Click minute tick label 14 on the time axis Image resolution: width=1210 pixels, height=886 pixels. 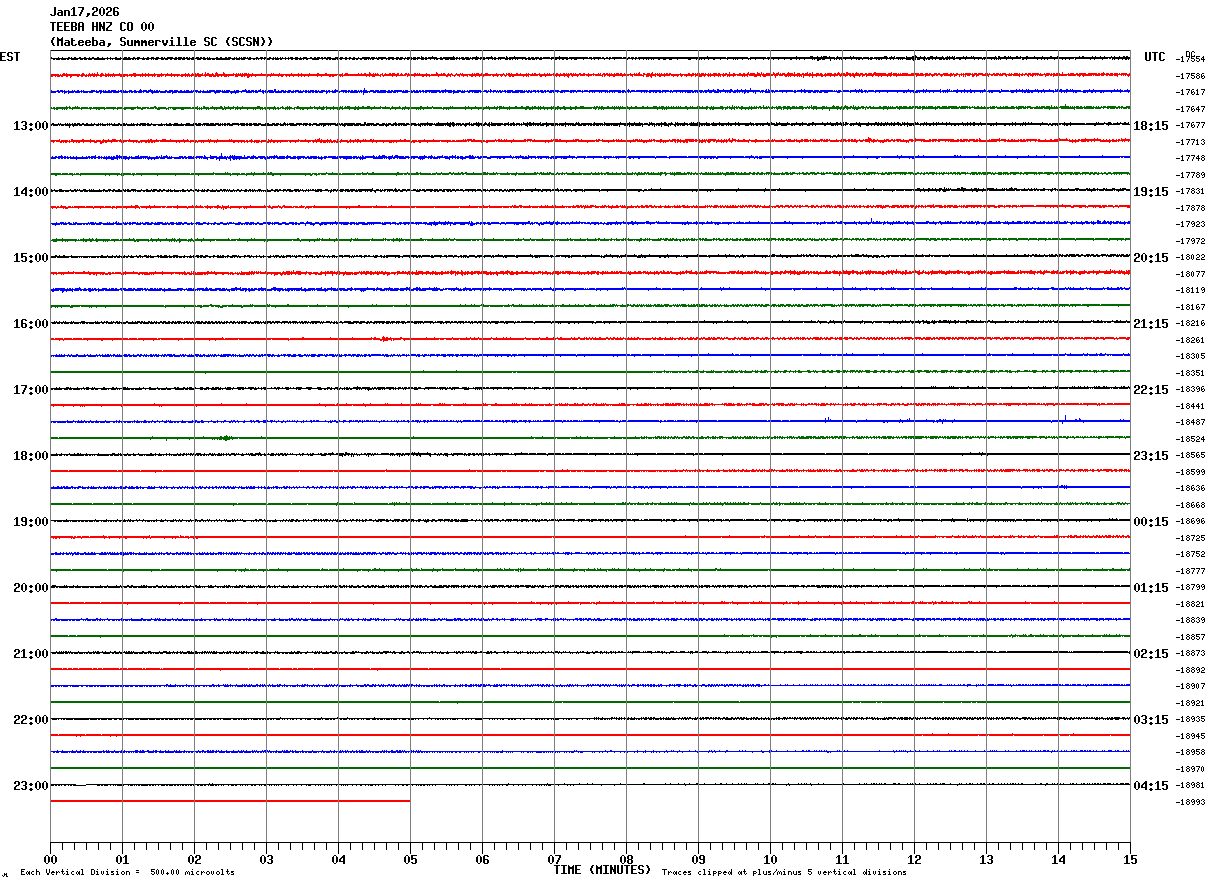(x=1058, y=860)
